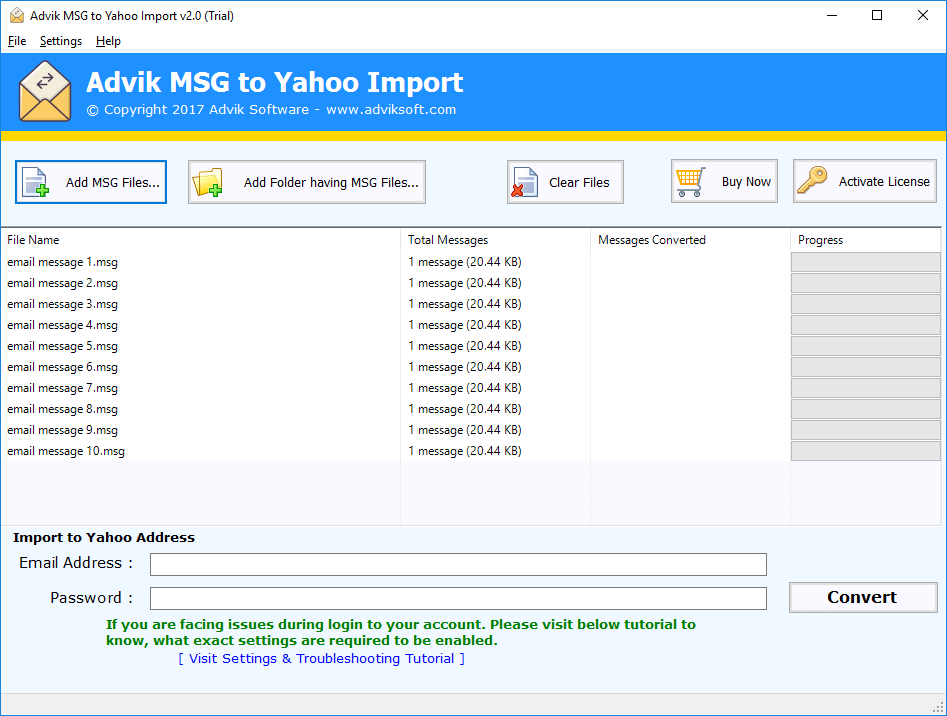Click progress bar for email message 5.msg
The width and height of the screenshot is (947, 716).
pos(865,346)
